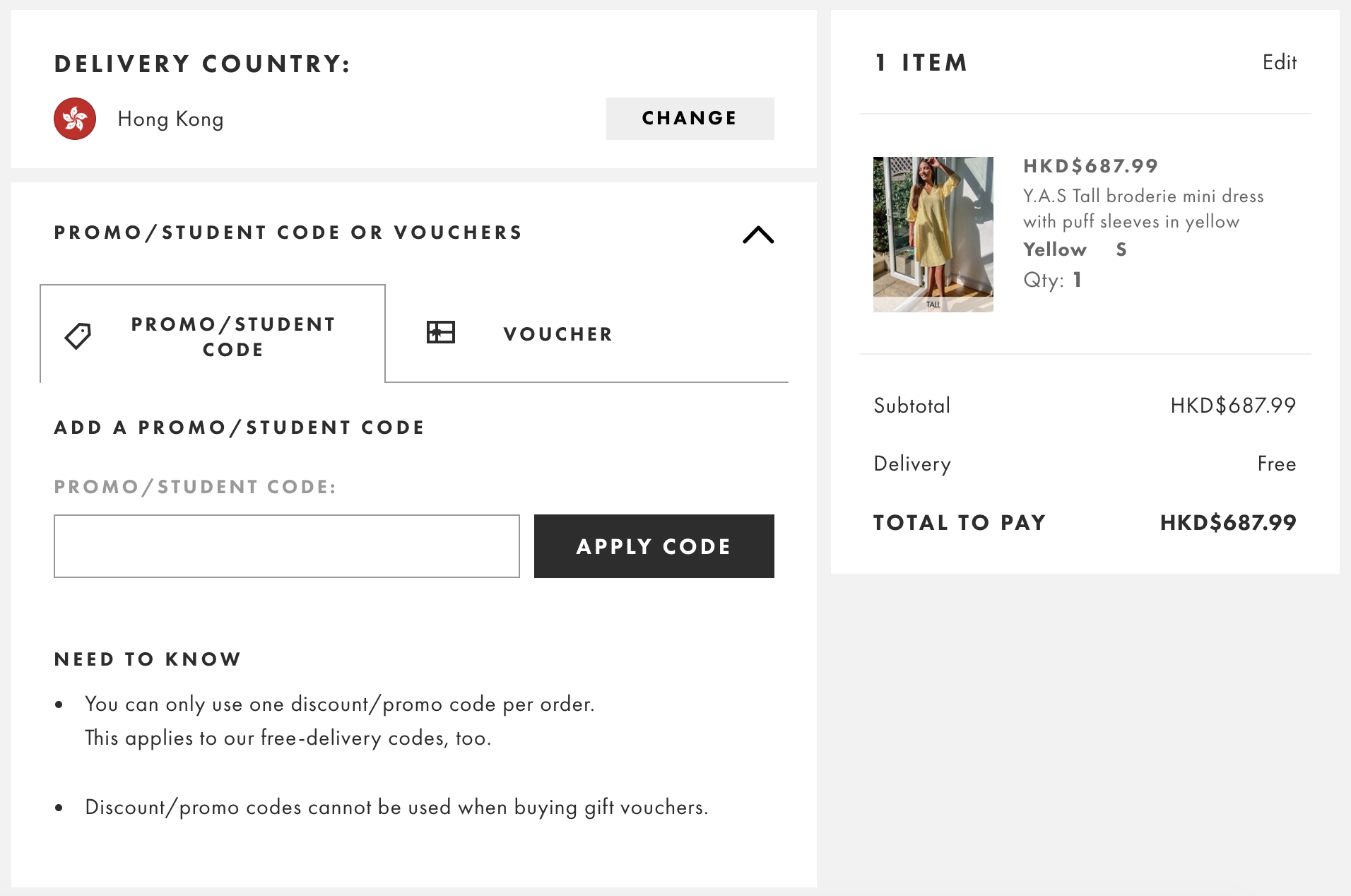Click the gift voucher card icon
This screenshot has width=1351, height=896.
[x=441, y=332]
